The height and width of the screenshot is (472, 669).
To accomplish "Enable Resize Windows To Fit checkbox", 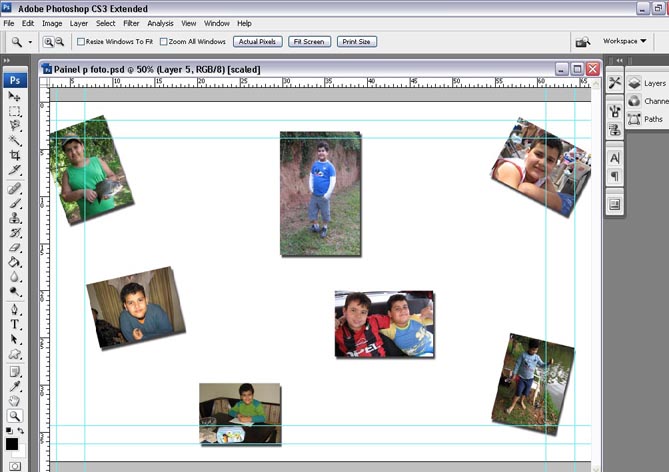I will [x=81, y=42].
